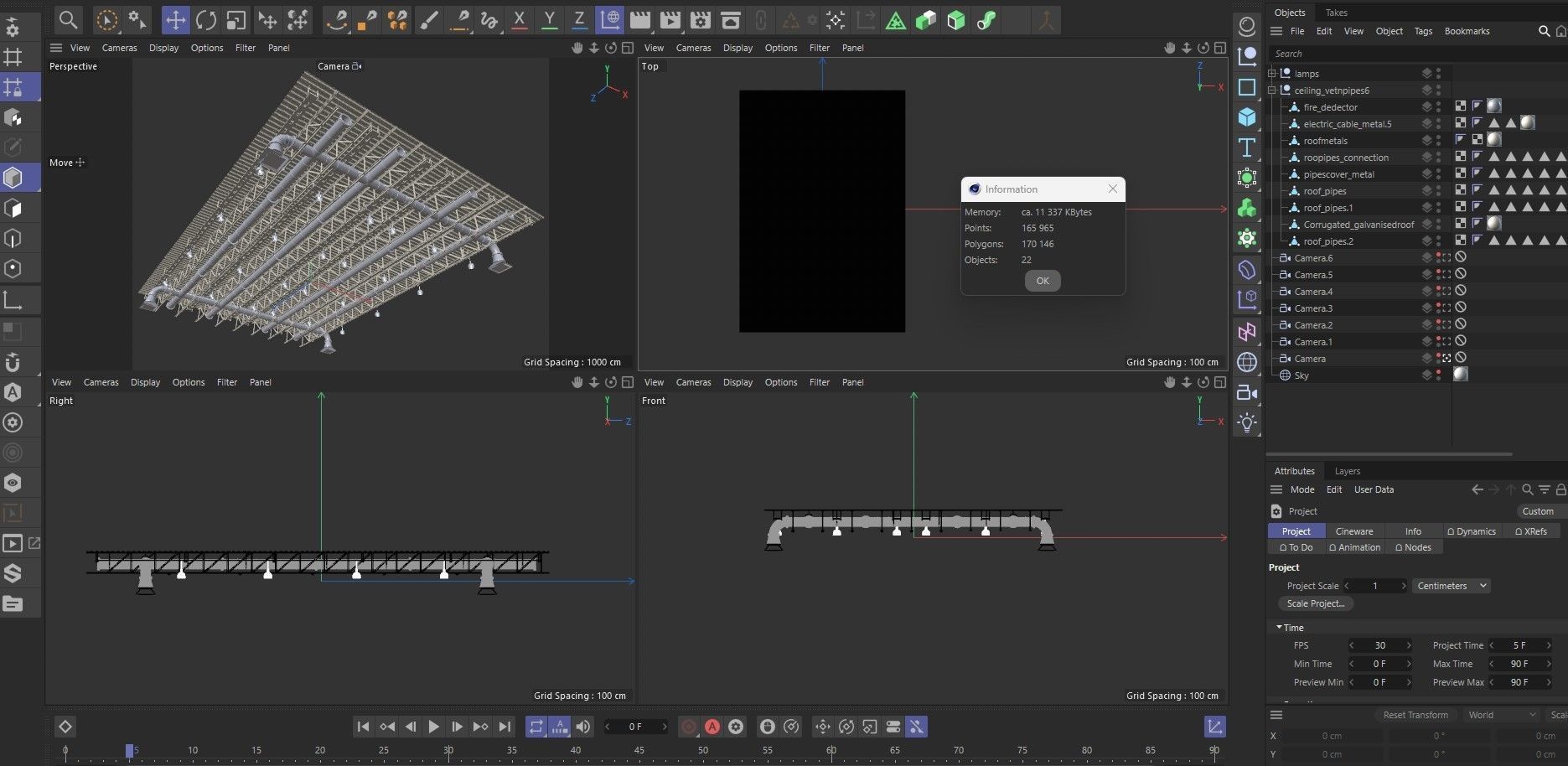Click the fire_dedector material sphere tag
Viewport: 1568px width, 766px height.
[1493, 106]
